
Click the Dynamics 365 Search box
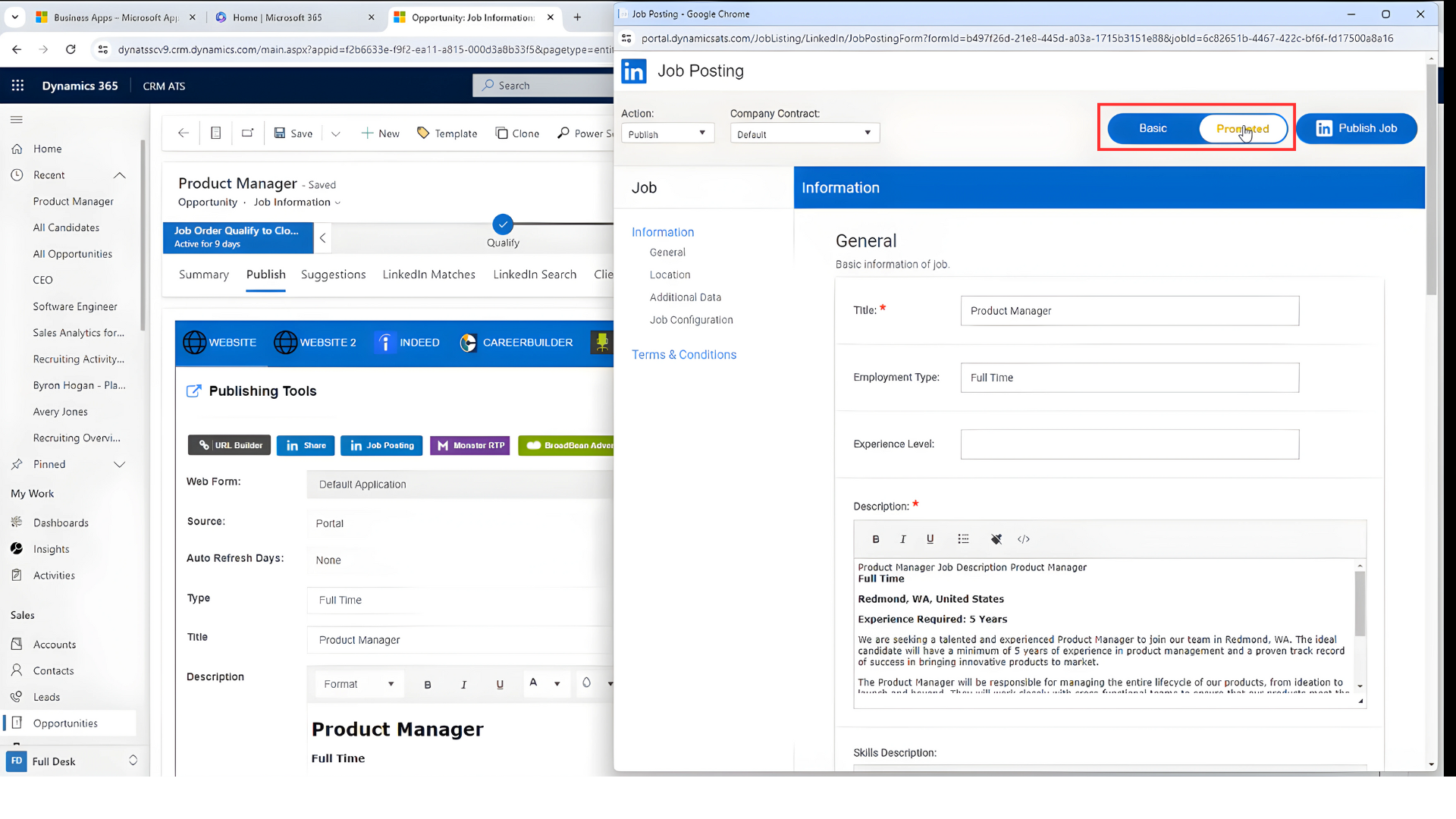pos(543,86)
